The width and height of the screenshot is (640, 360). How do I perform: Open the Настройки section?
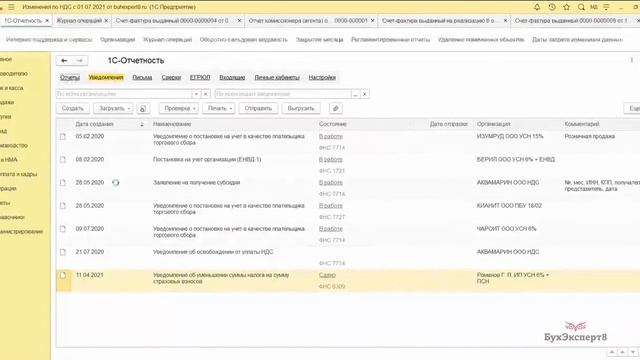(x=322, y=78)
